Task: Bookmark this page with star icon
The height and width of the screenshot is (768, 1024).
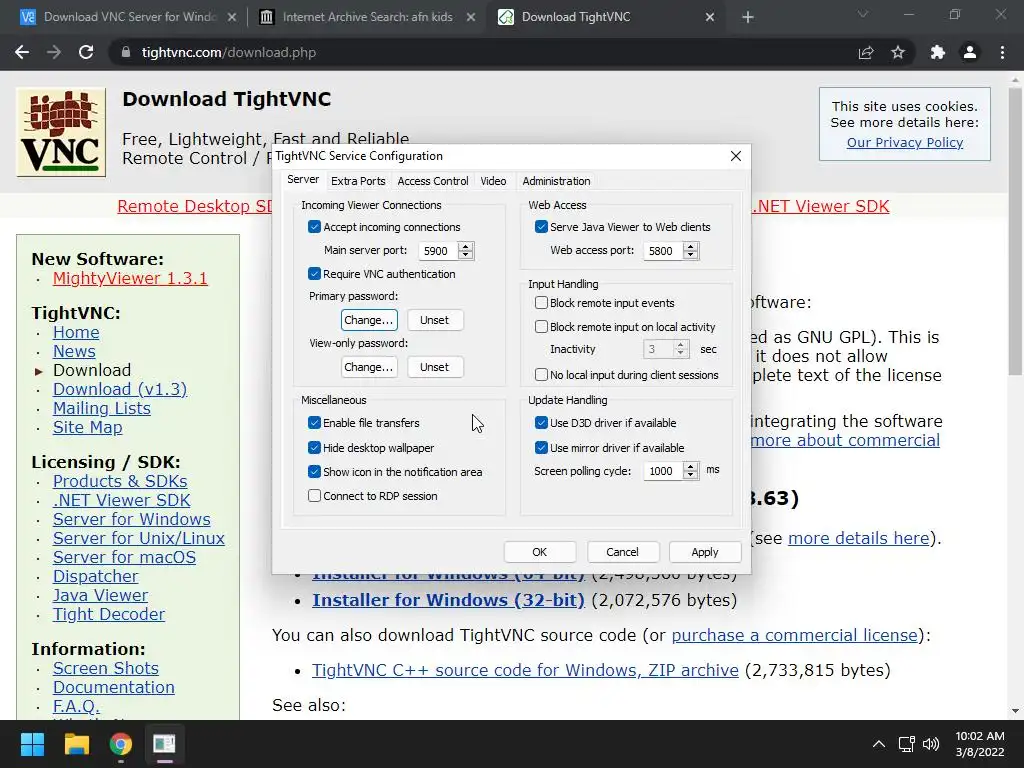Action: tap(898, 52)
